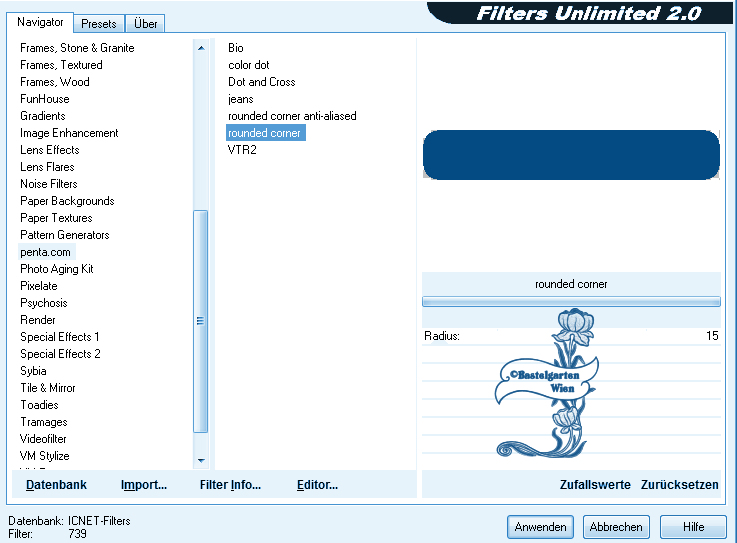
Task: Select the FunHouse category
Action: 45,99
